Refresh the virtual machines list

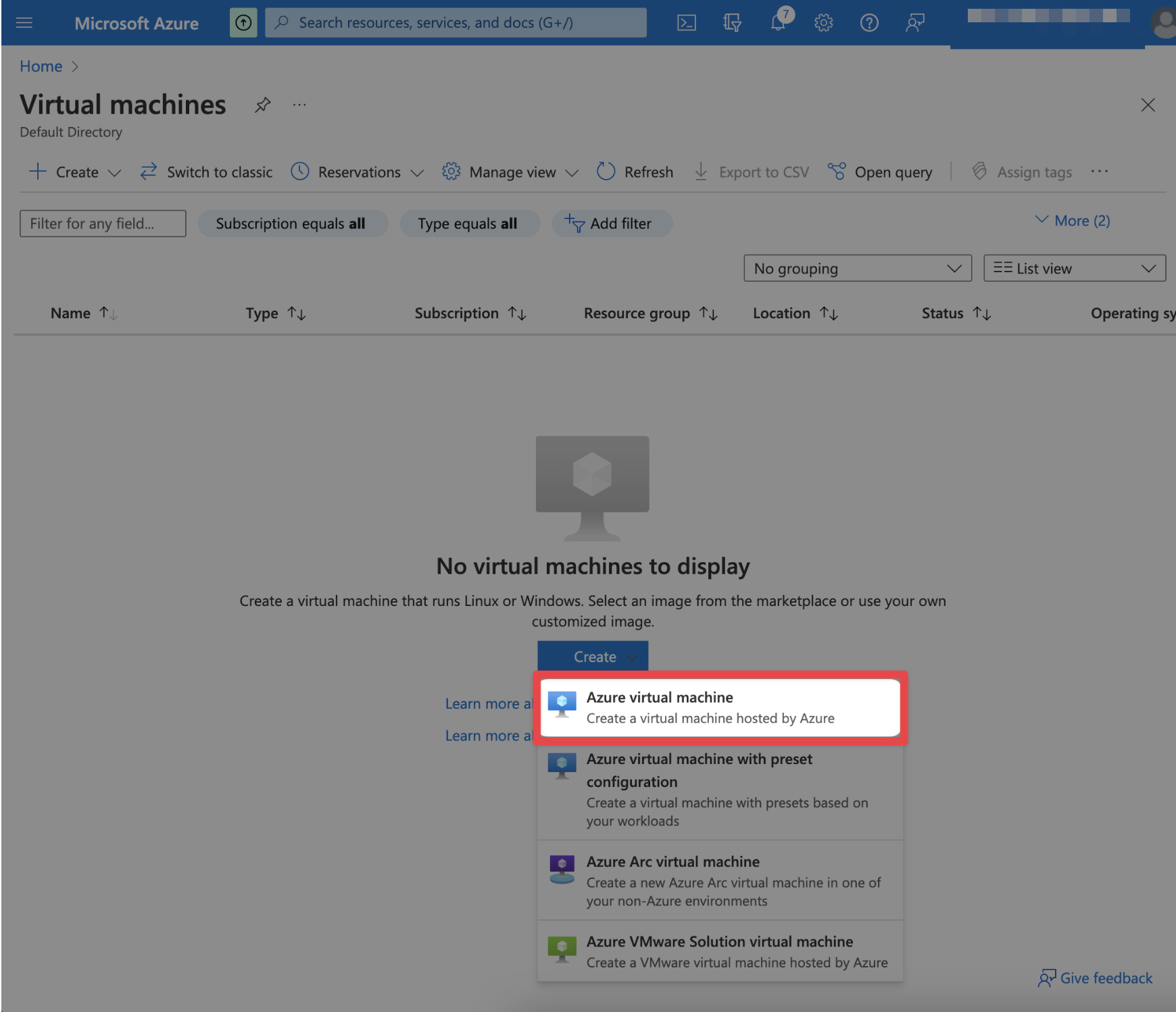click(635, 172)
